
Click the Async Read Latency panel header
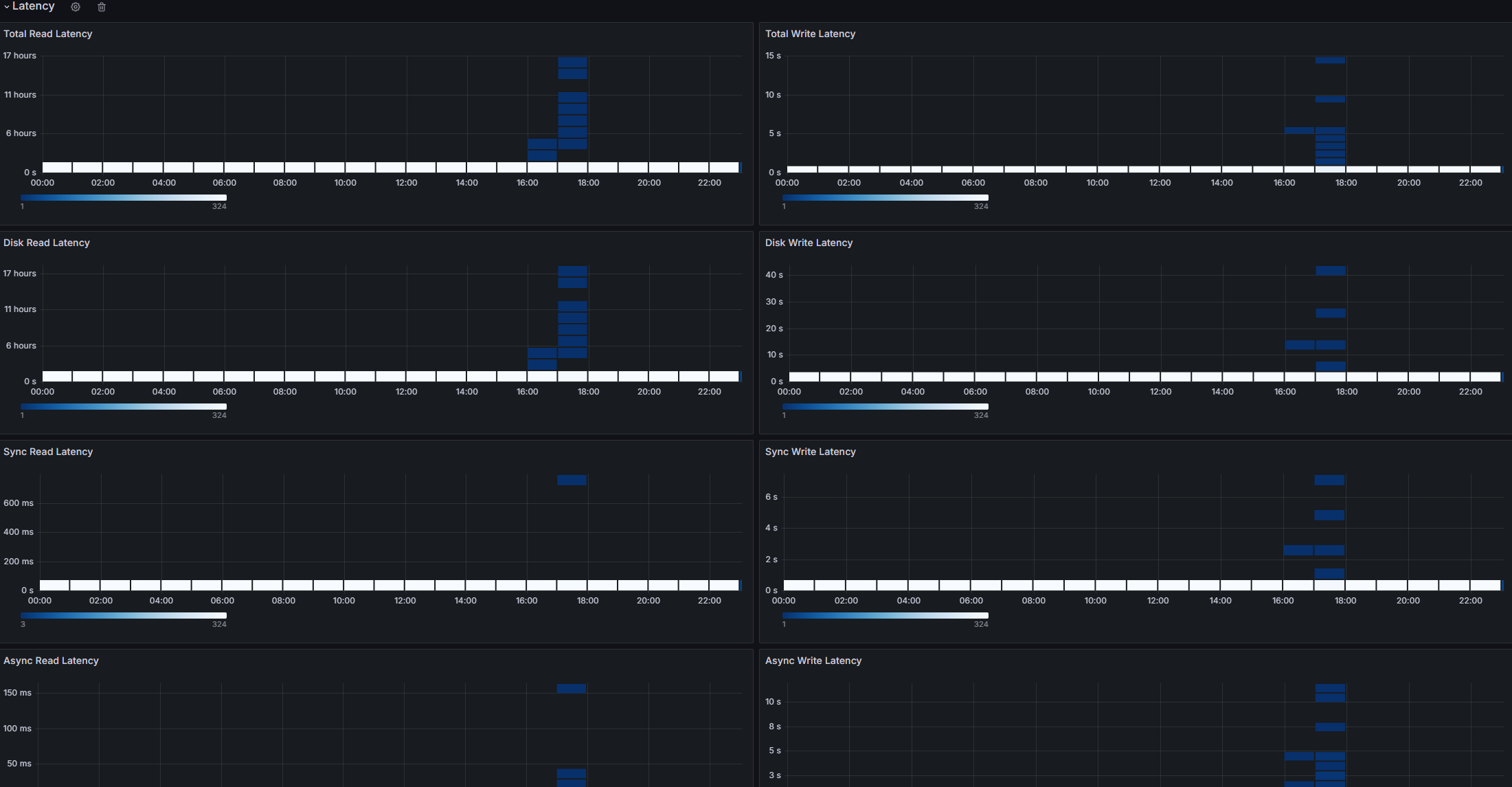[51, 661]
